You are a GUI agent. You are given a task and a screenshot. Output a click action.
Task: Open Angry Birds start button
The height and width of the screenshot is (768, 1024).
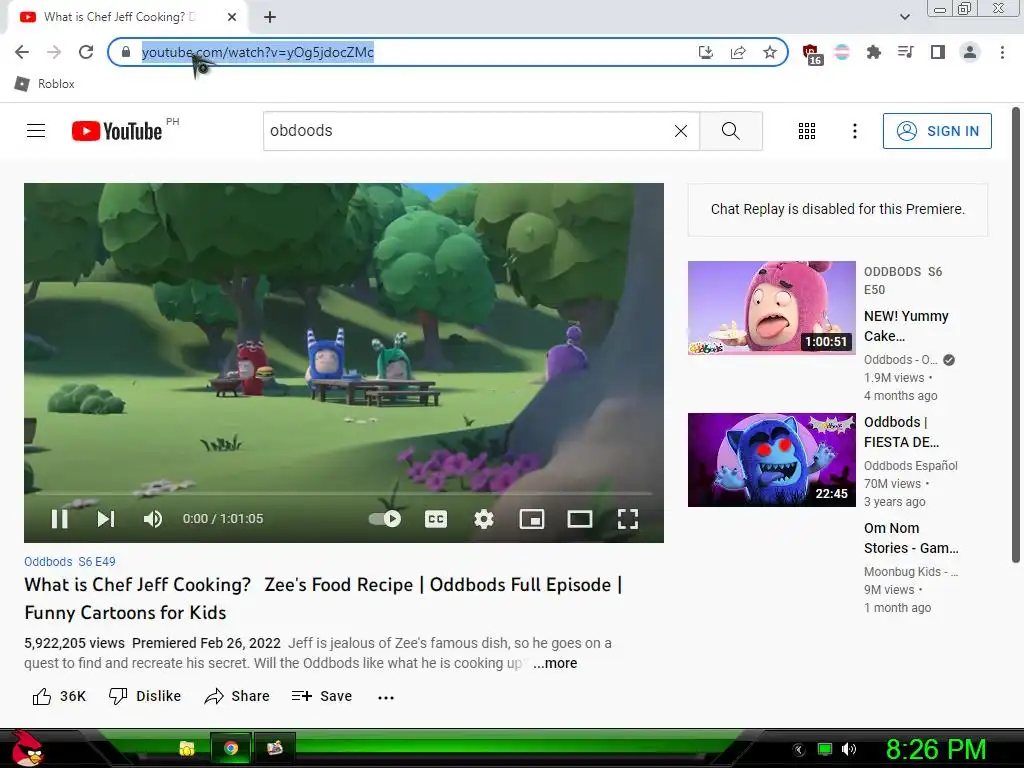(28, 748)
